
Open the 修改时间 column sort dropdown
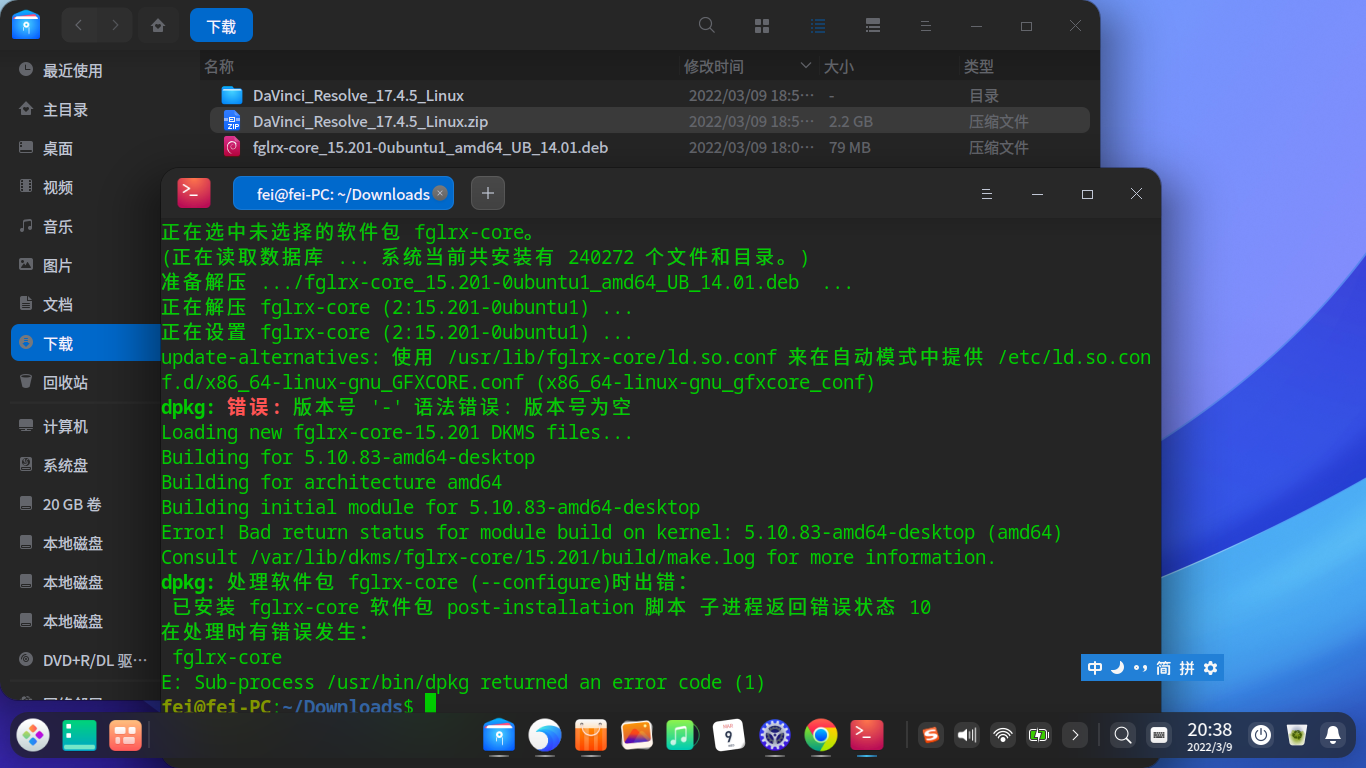806,66
